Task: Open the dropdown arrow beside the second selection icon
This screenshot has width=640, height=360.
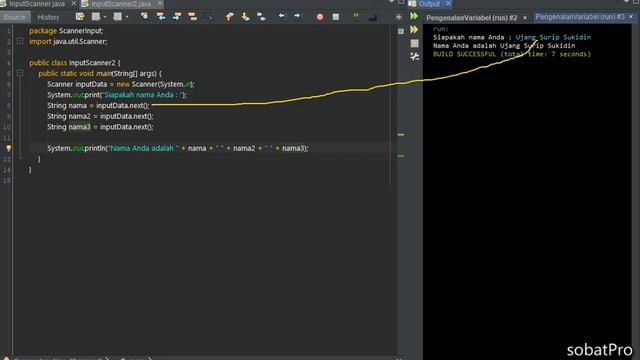Action: pyautogui.click(x=127, y=17)
